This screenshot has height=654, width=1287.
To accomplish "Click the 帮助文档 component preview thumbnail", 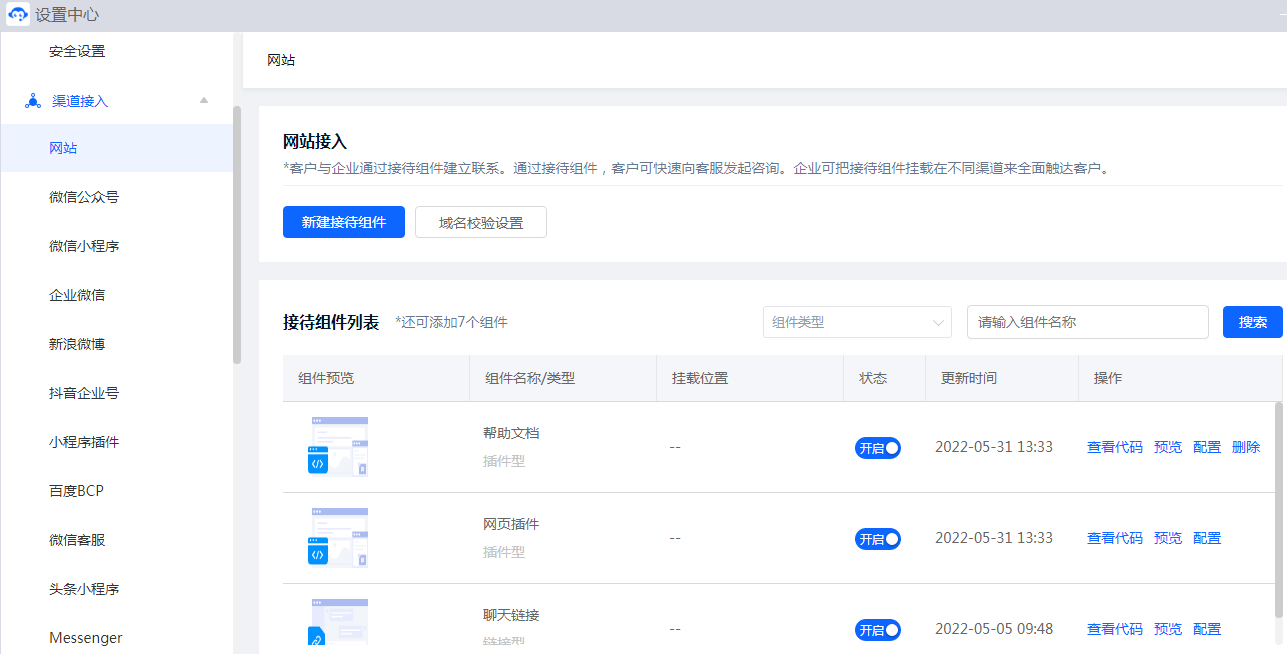I will (337, 447).
